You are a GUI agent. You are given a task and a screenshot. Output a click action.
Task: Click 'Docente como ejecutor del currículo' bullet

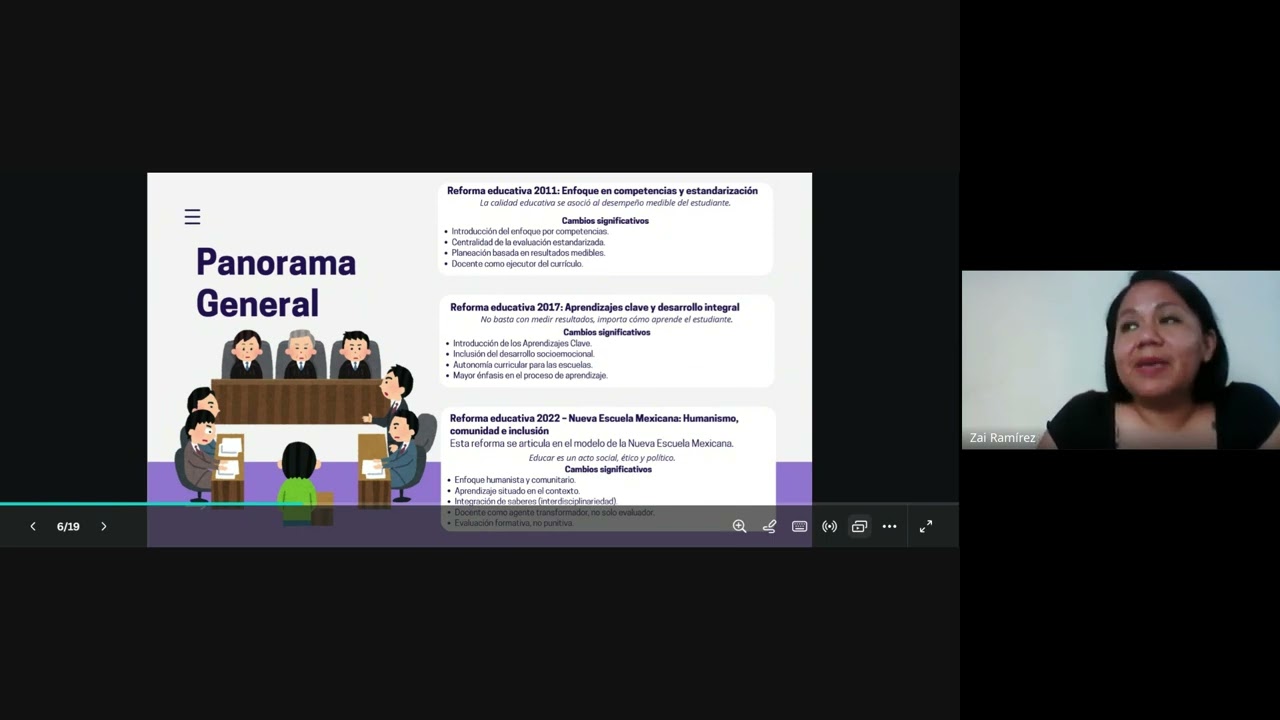tap(516, 264)
